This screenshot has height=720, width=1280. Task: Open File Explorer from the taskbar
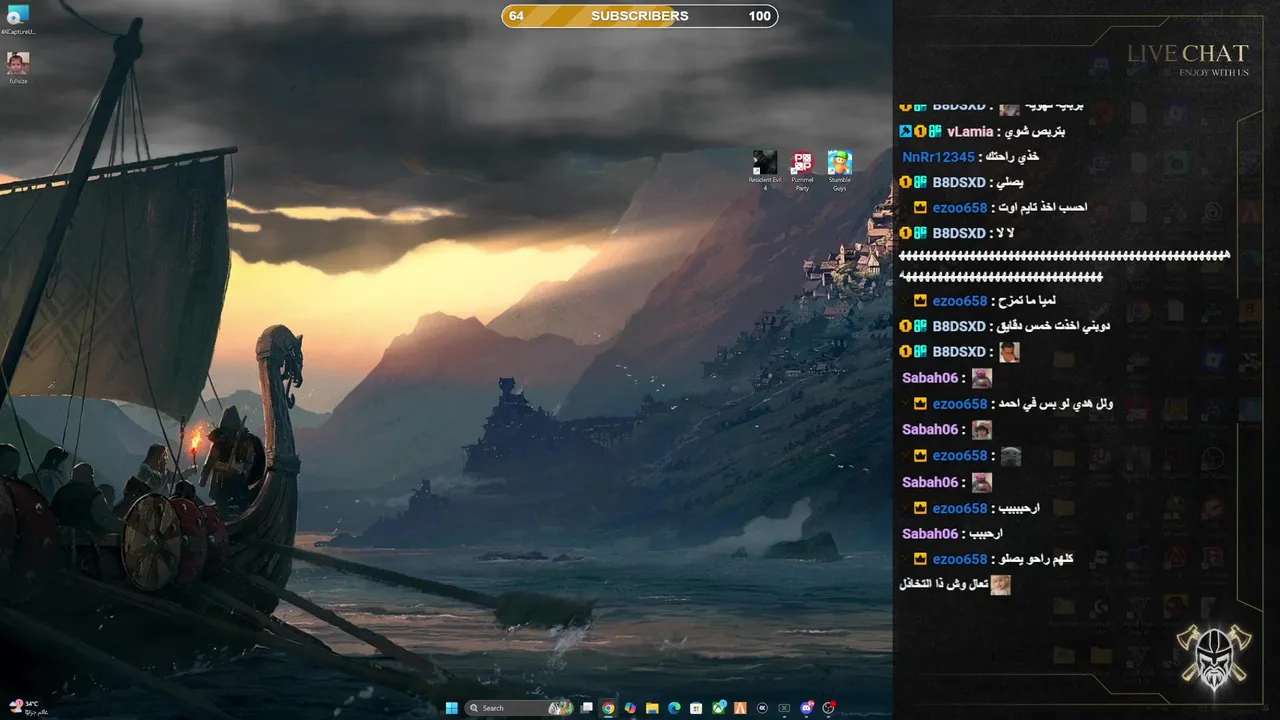point(652,708)
